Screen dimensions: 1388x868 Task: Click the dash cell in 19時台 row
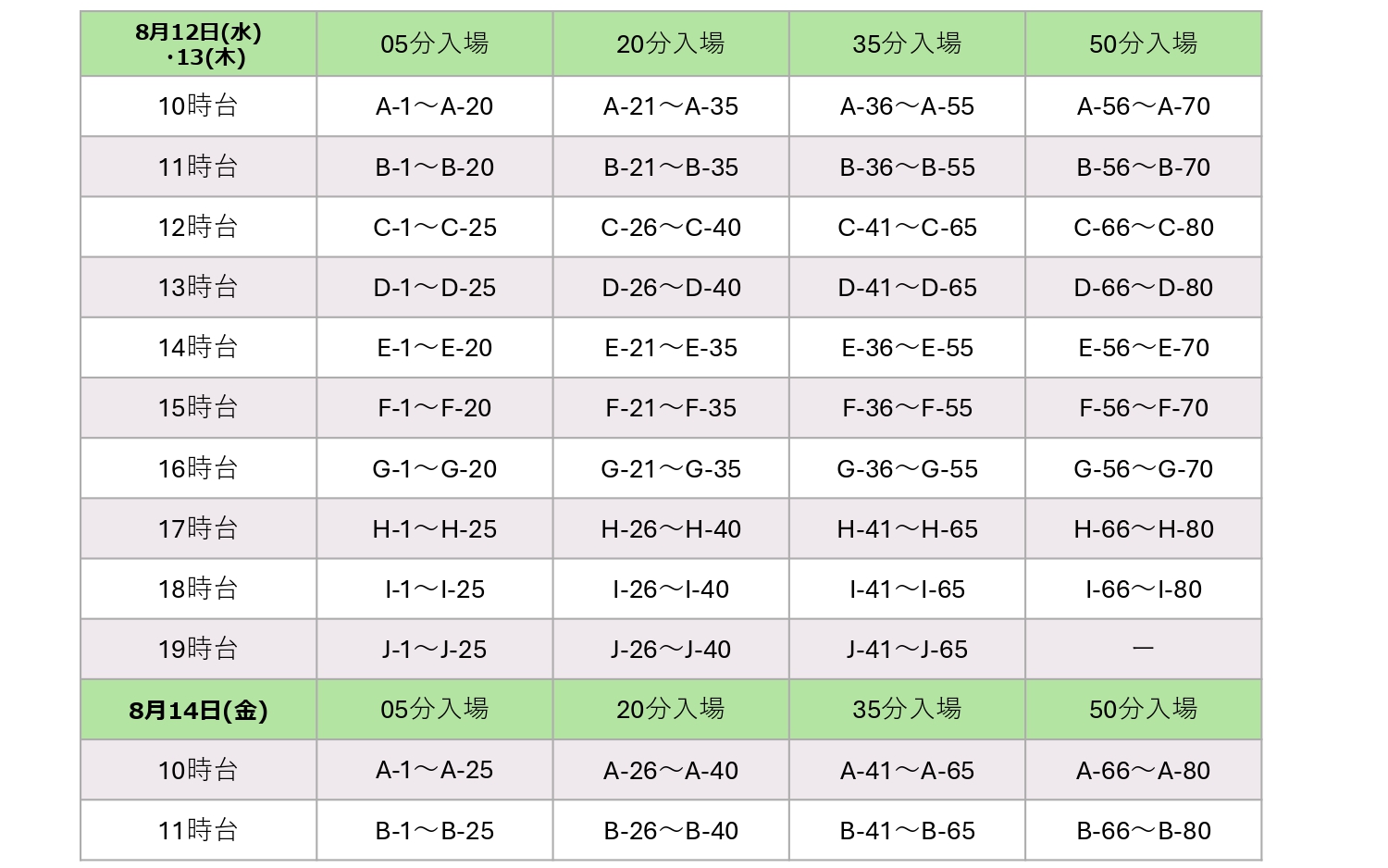(x=1143, y=649)
